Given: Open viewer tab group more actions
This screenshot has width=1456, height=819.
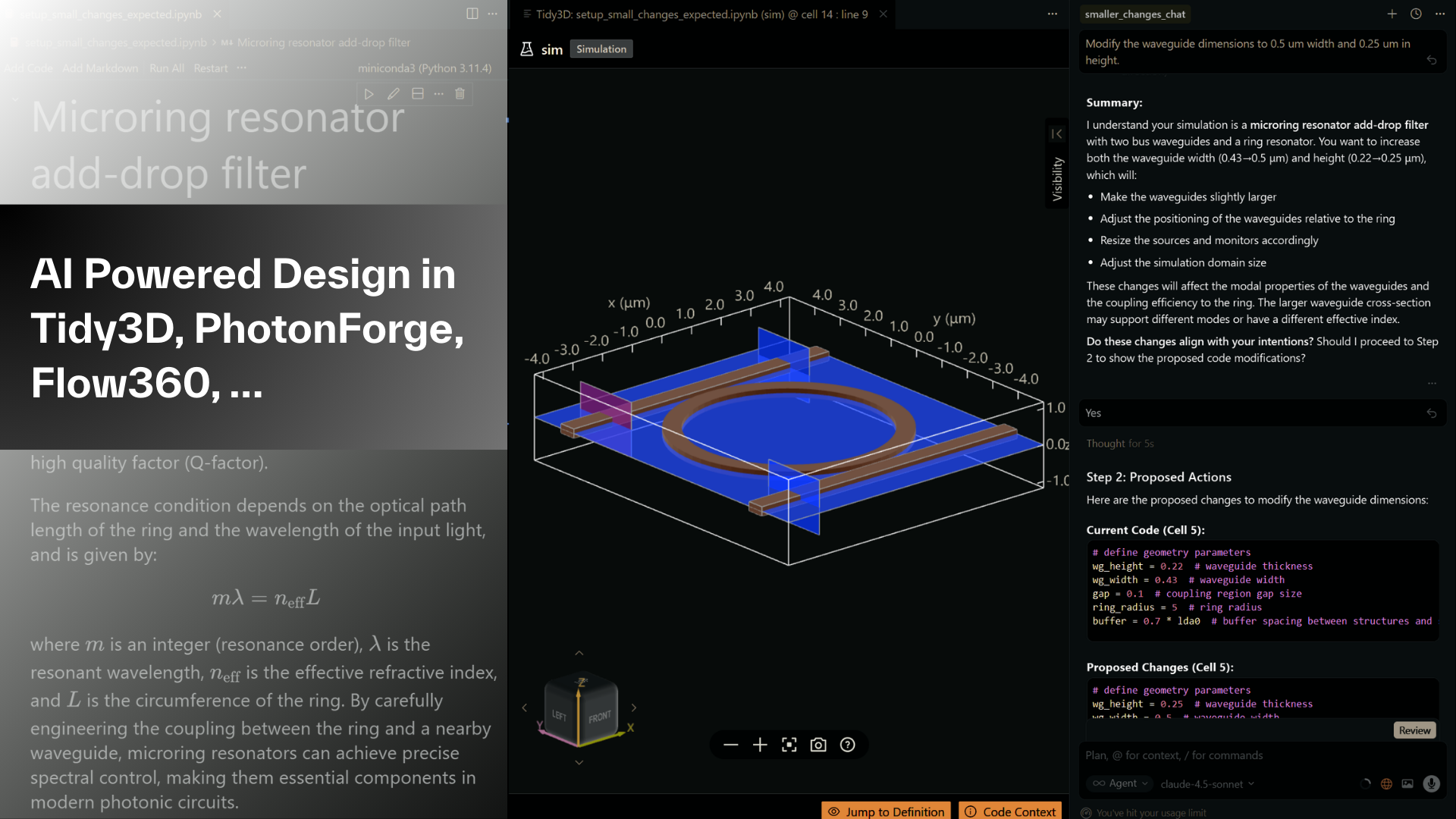Looking at the screenshot, I should (1053, 14).
